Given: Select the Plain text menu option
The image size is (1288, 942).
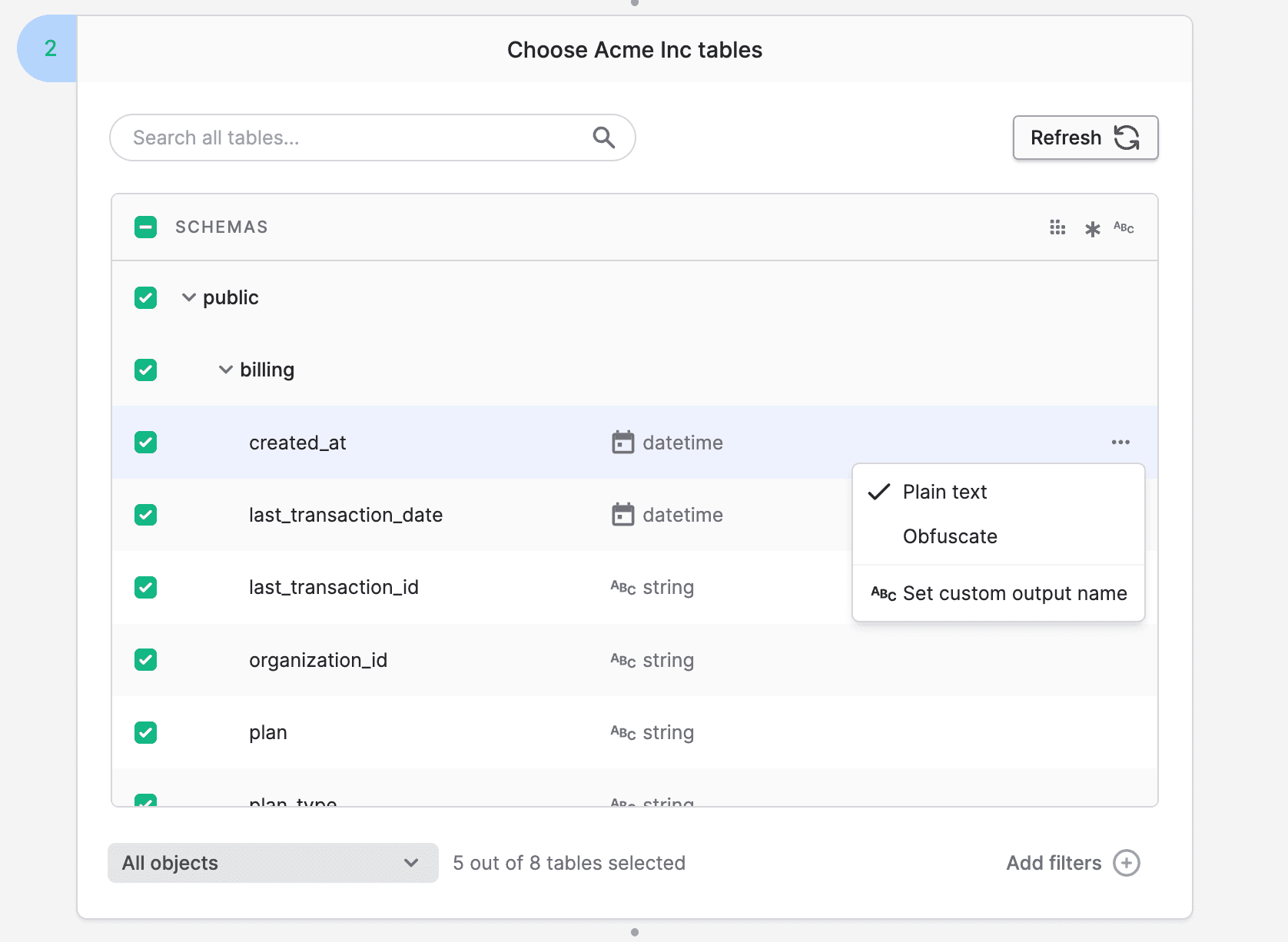Looking at the screenshot, I should coord(944,492).
